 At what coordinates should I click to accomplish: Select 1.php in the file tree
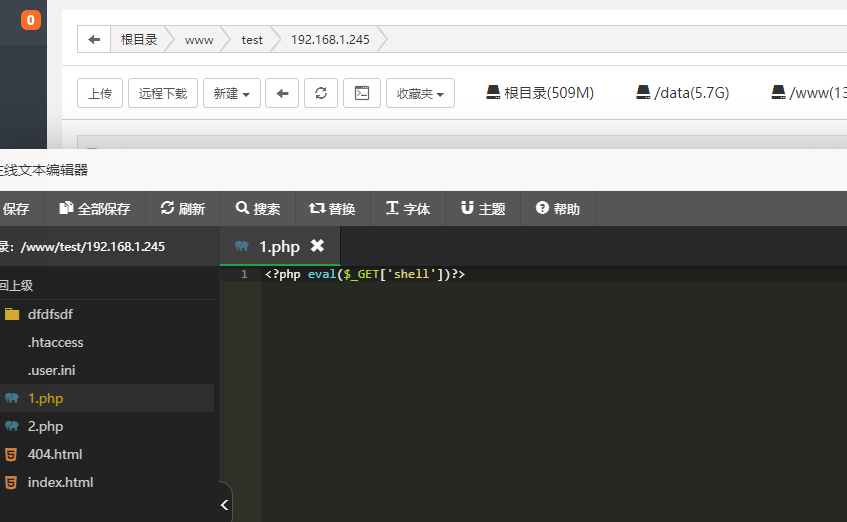(x=107, y=398)
